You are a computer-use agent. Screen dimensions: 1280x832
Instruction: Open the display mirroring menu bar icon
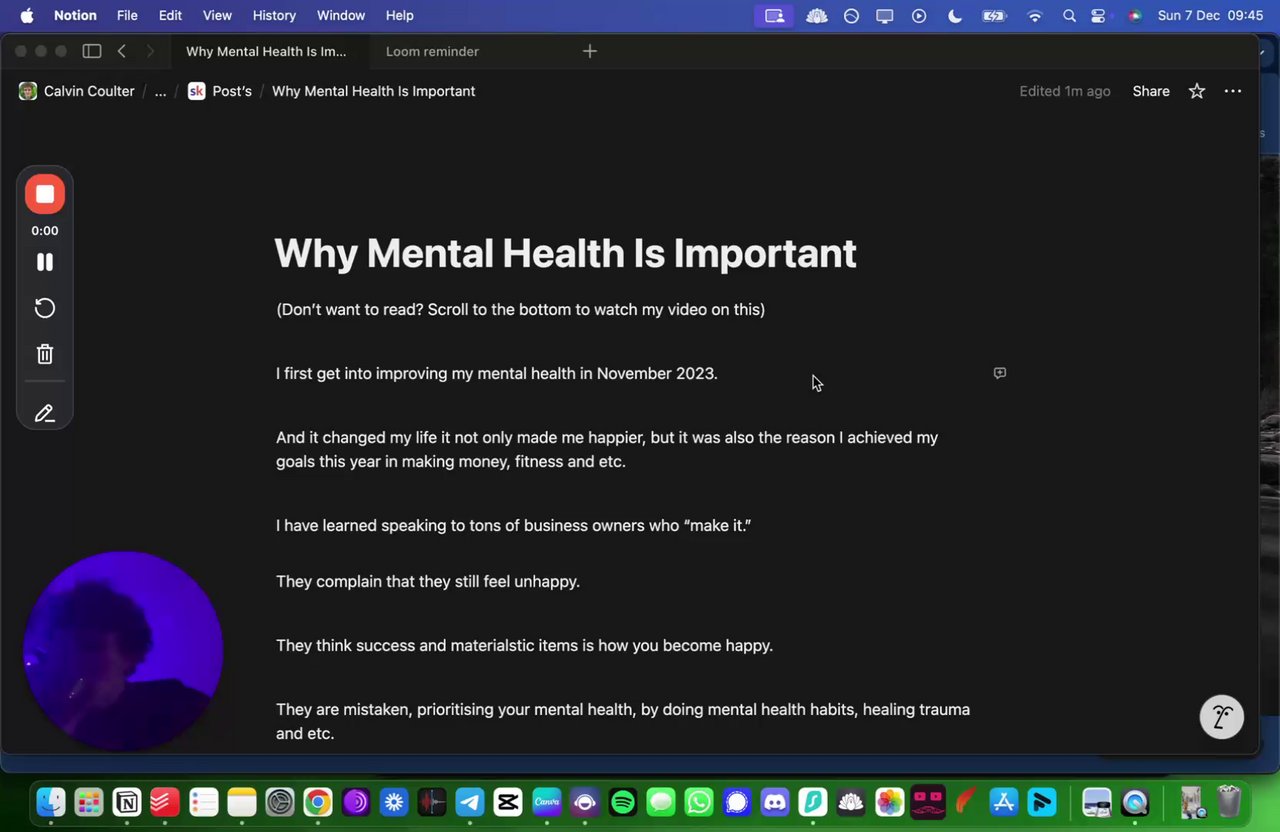pos(885,15)
